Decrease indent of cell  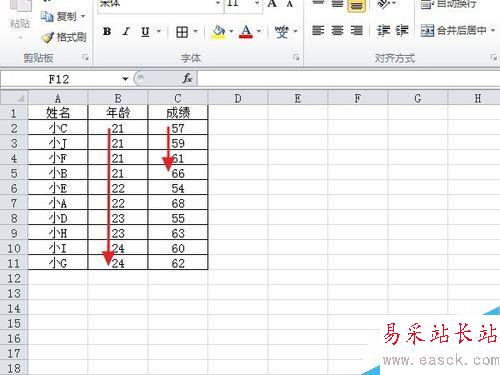click(383, 31)
